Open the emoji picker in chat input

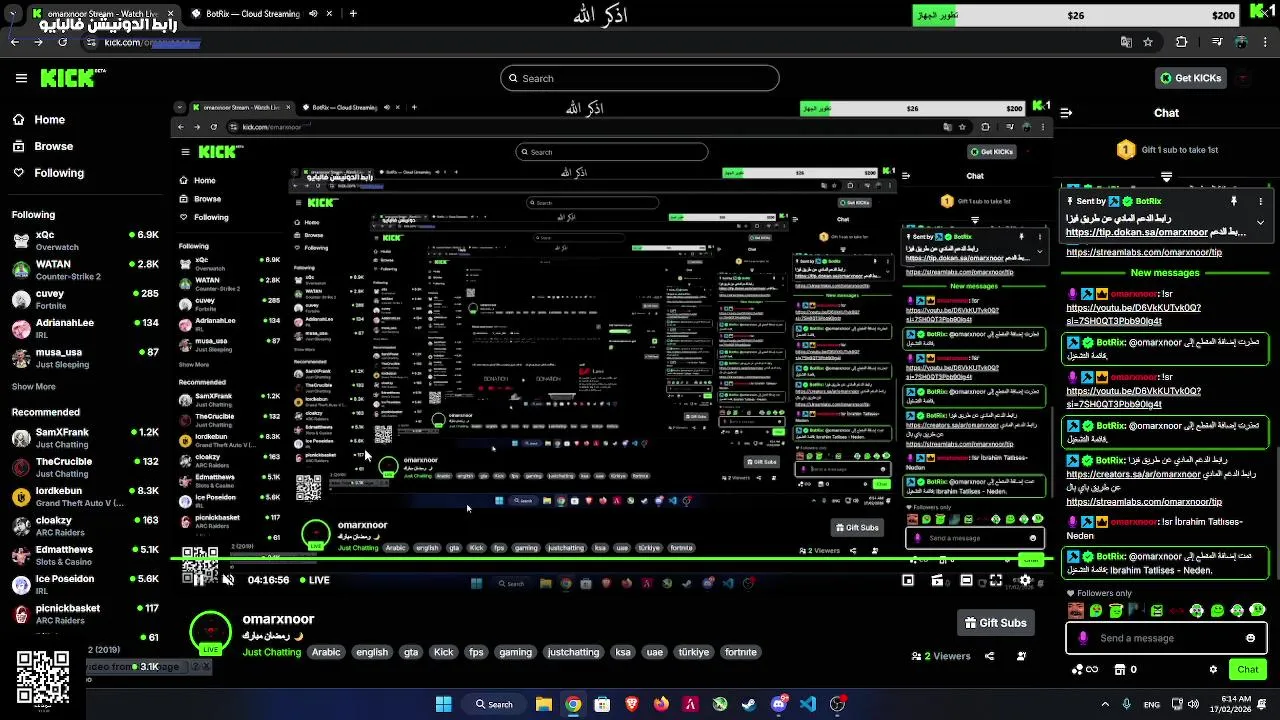click(x=1250, y=638)
